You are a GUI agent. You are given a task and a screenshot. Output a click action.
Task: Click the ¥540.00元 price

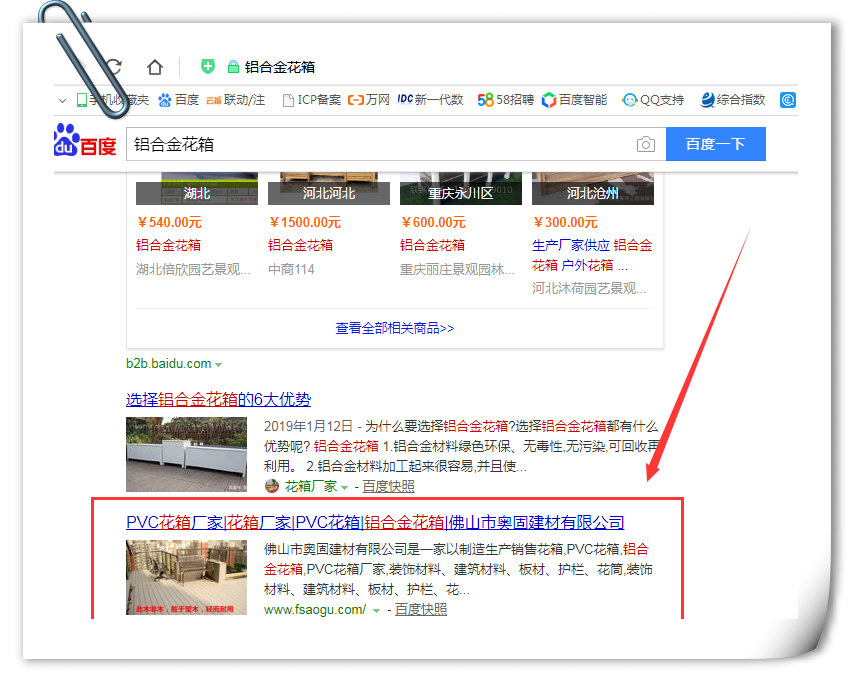click(169, 222)
